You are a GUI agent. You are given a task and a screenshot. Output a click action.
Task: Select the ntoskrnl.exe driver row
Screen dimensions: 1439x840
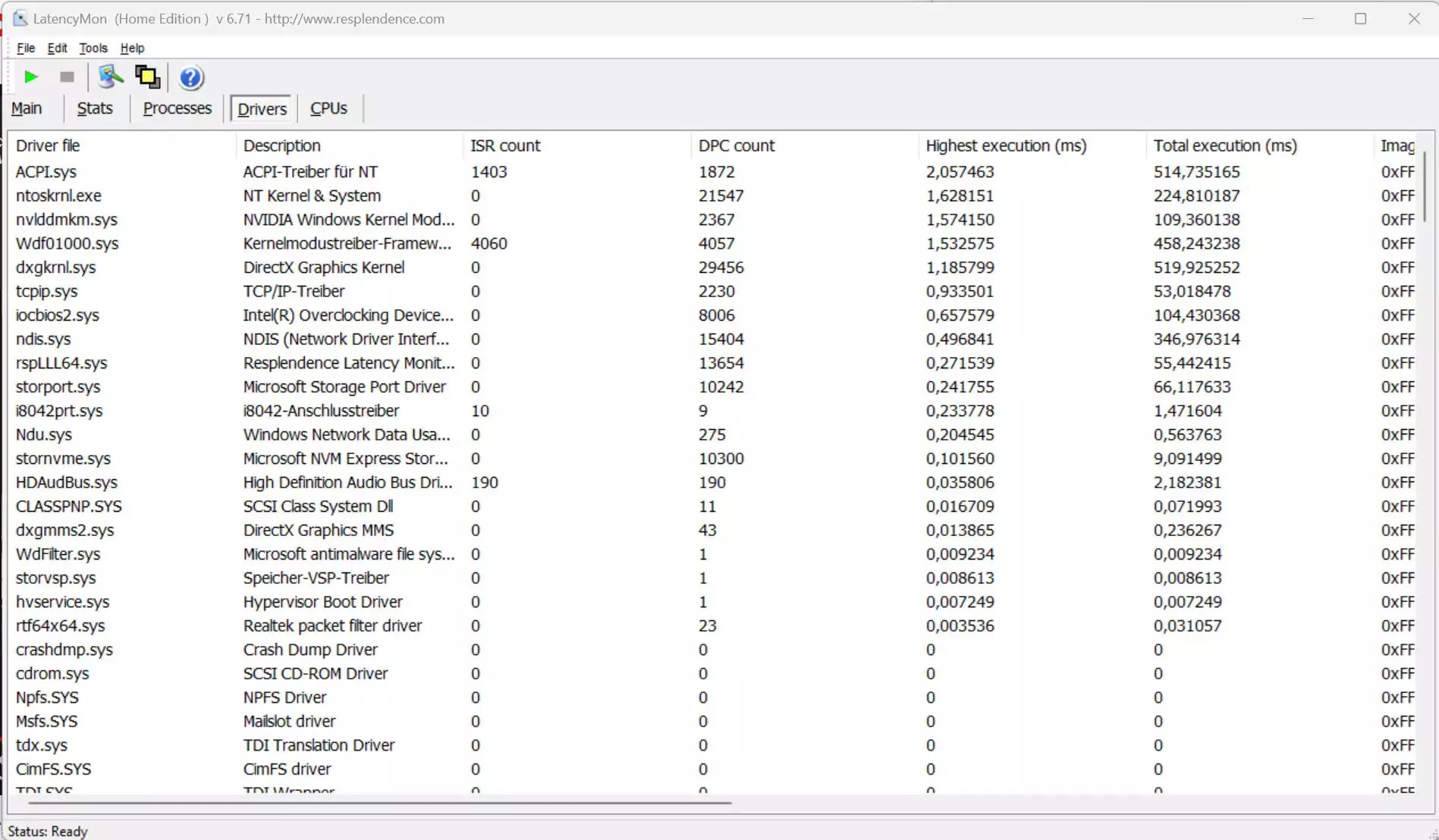coord(713,196)
